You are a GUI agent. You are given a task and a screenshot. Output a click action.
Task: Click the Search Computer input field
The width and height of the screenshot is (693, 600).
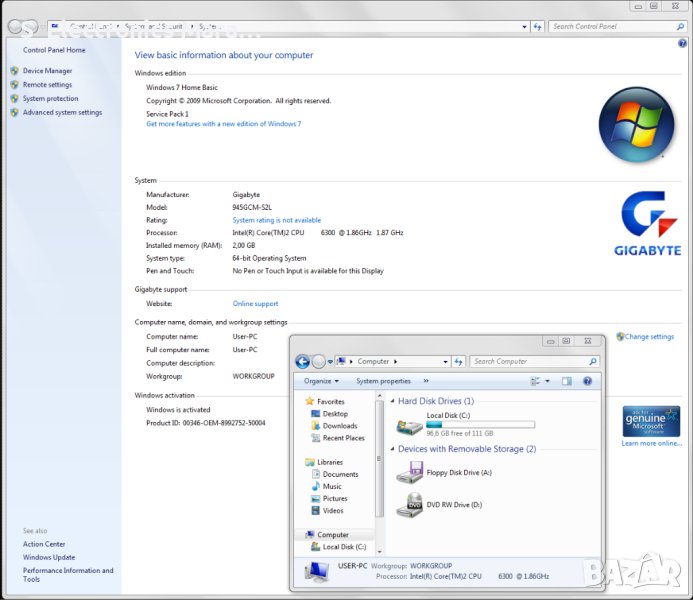tap(528, 361)
